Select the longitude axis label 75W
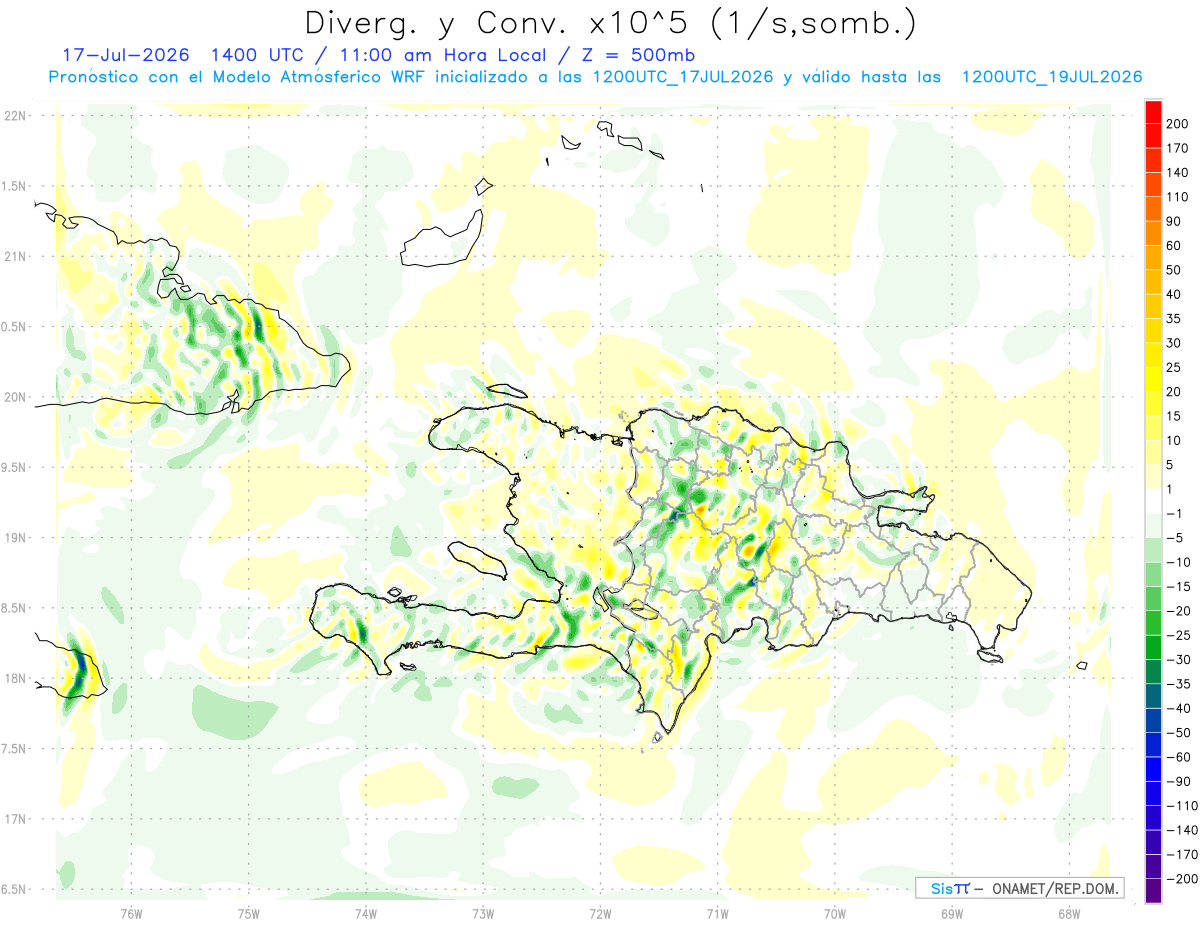Viewport: 1200px width, 927px height. [x=249, y=914]
